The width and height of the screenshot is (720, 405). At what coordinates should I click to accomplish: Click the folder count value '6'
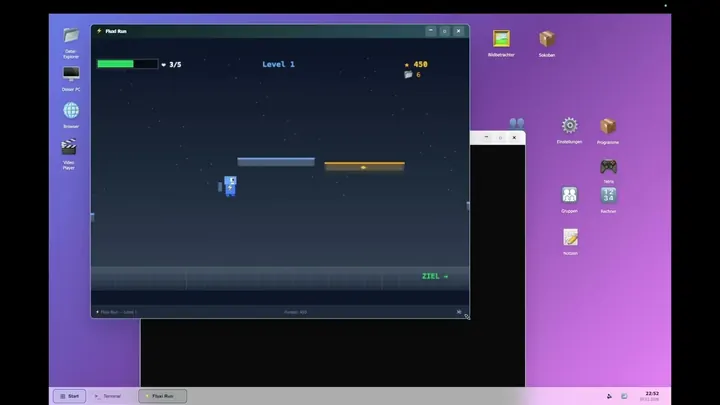(418, 74)
